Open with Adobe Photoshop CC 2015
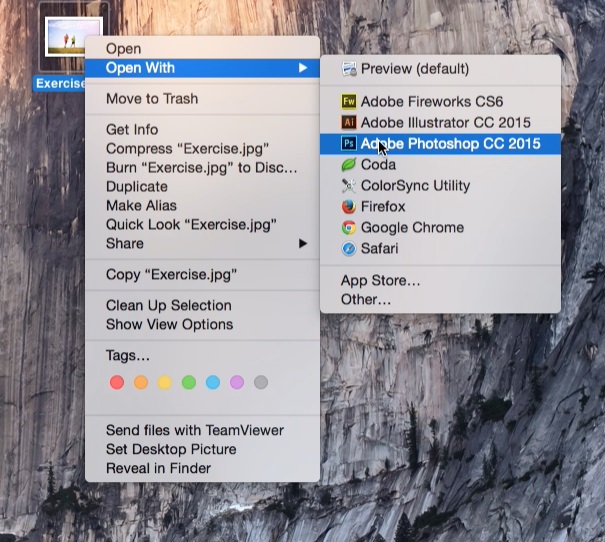This screenshot has height=542, width=605. tap(440, 144)
